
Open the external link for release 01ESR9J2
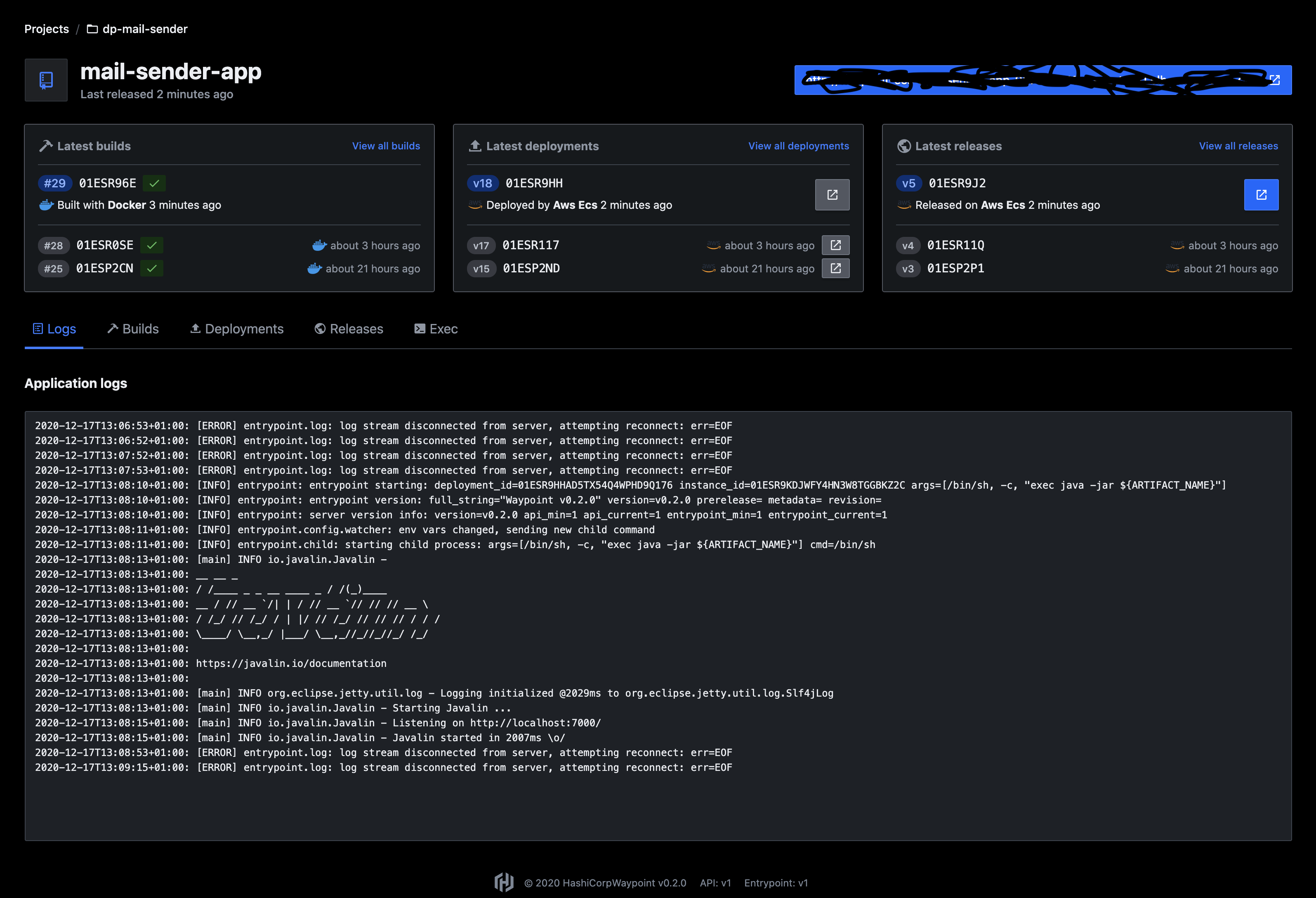click(1261, 194)
